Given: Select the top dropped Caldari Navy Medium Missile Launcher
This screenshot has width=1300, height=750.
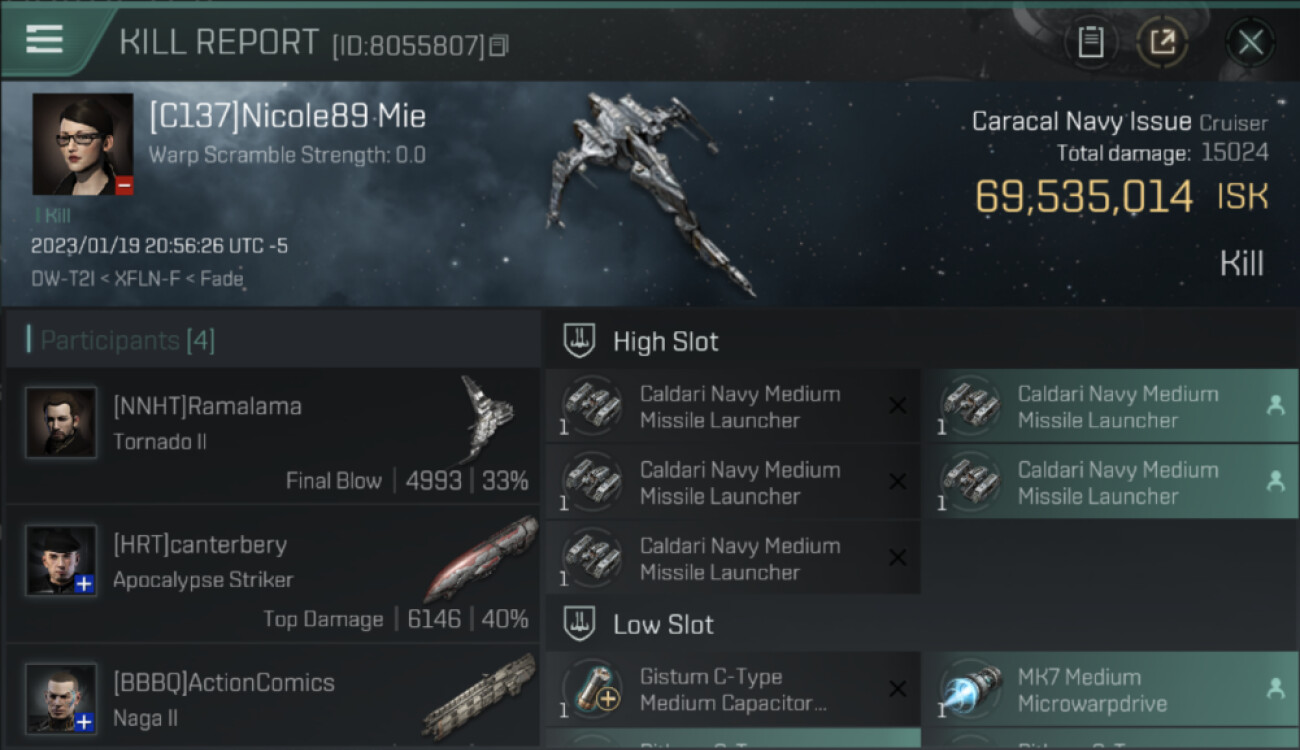Looking at the screenshot, I should (1111, 406).
